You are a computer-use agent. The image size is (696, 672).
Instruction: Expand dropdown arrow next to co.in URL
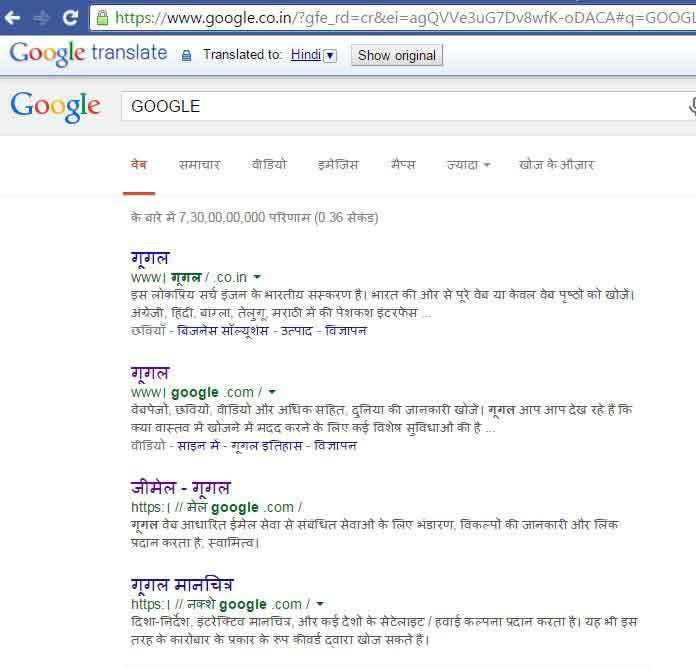tap(257, 277)
